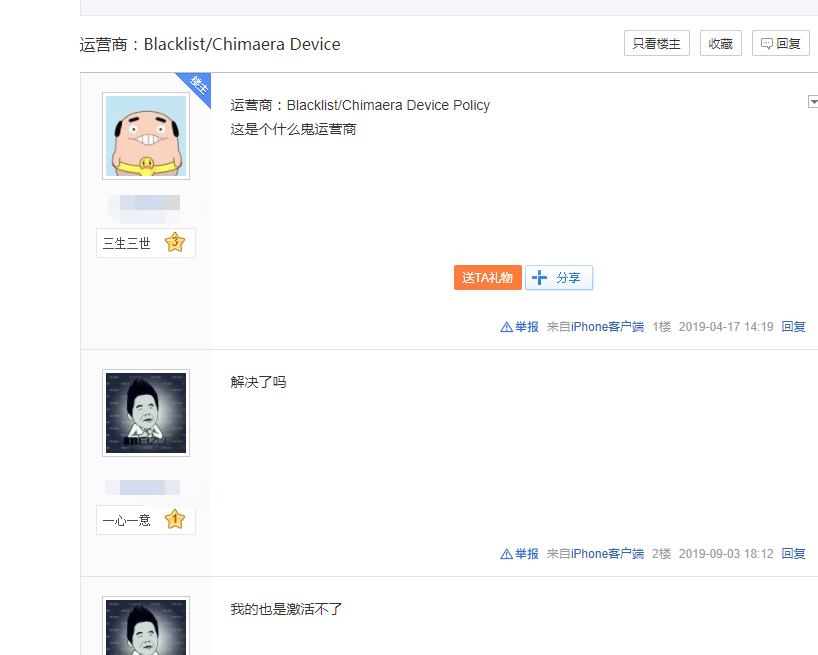Image resolution: width=818 pixels, height=655 pixels.
Task: Click the report warning triangle icon on floor 1
Action: pyautogui.click(x=505, y=326)
